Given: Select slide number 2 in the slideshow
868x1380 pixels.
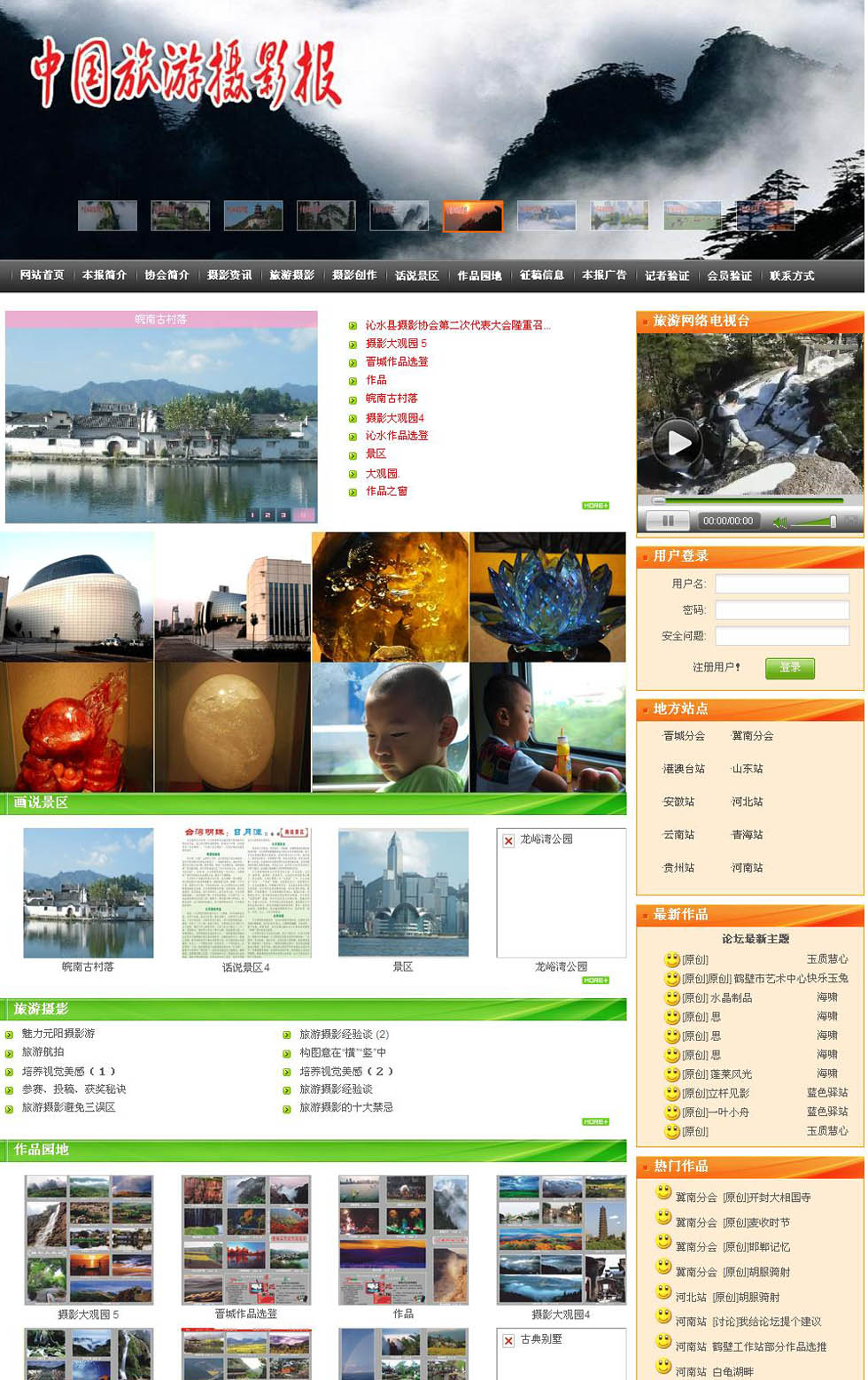Looking at the screenshot, I should coord(267,515).
